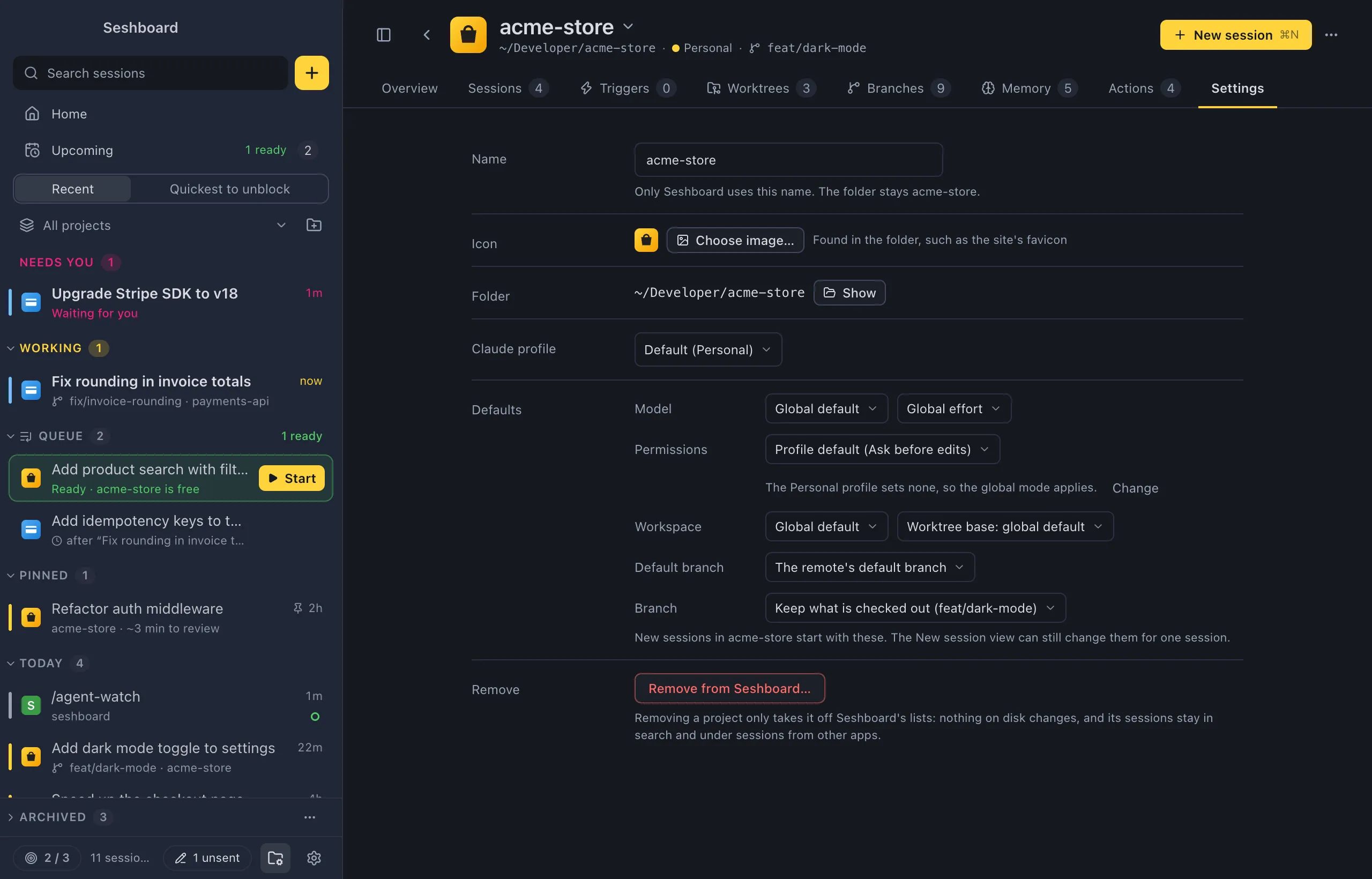Click Show next to folder path
Image resolution: width=1372 pixels, height=879 pixels.
point(849,292)
